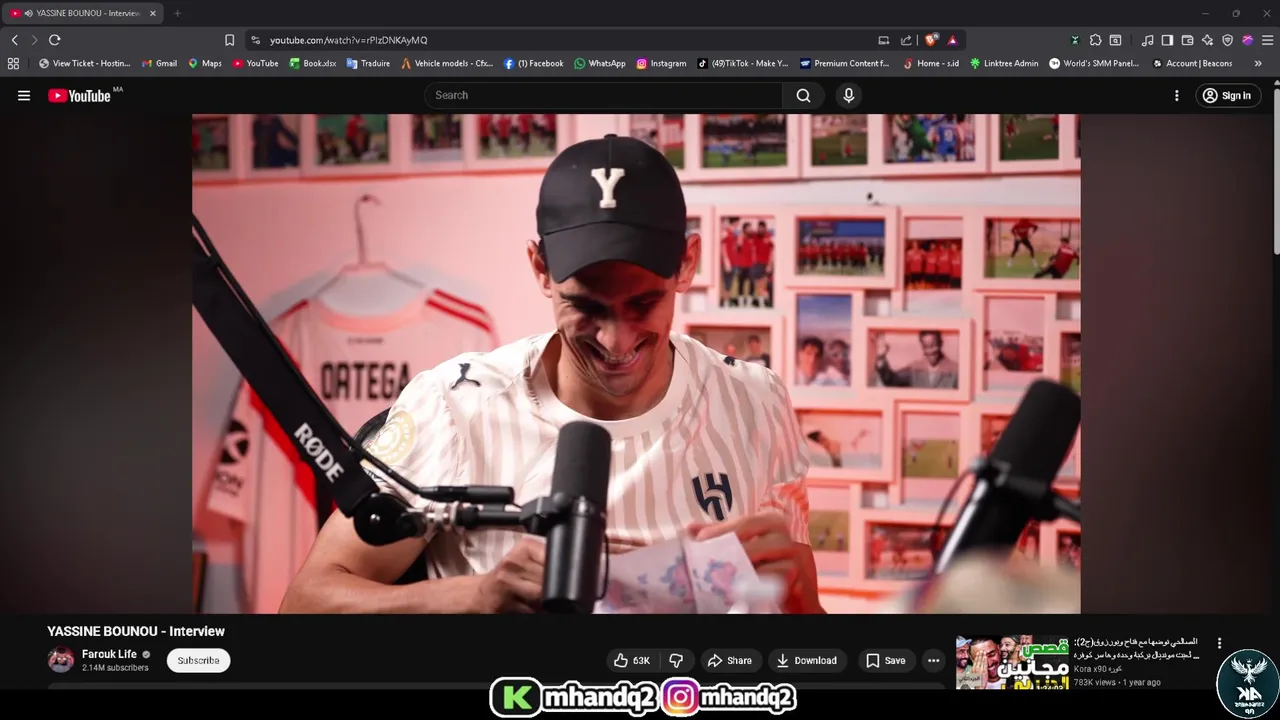Mute tab using speaker icon
1280x720 pixels.
pyautogui.click(x=27, y=13)
